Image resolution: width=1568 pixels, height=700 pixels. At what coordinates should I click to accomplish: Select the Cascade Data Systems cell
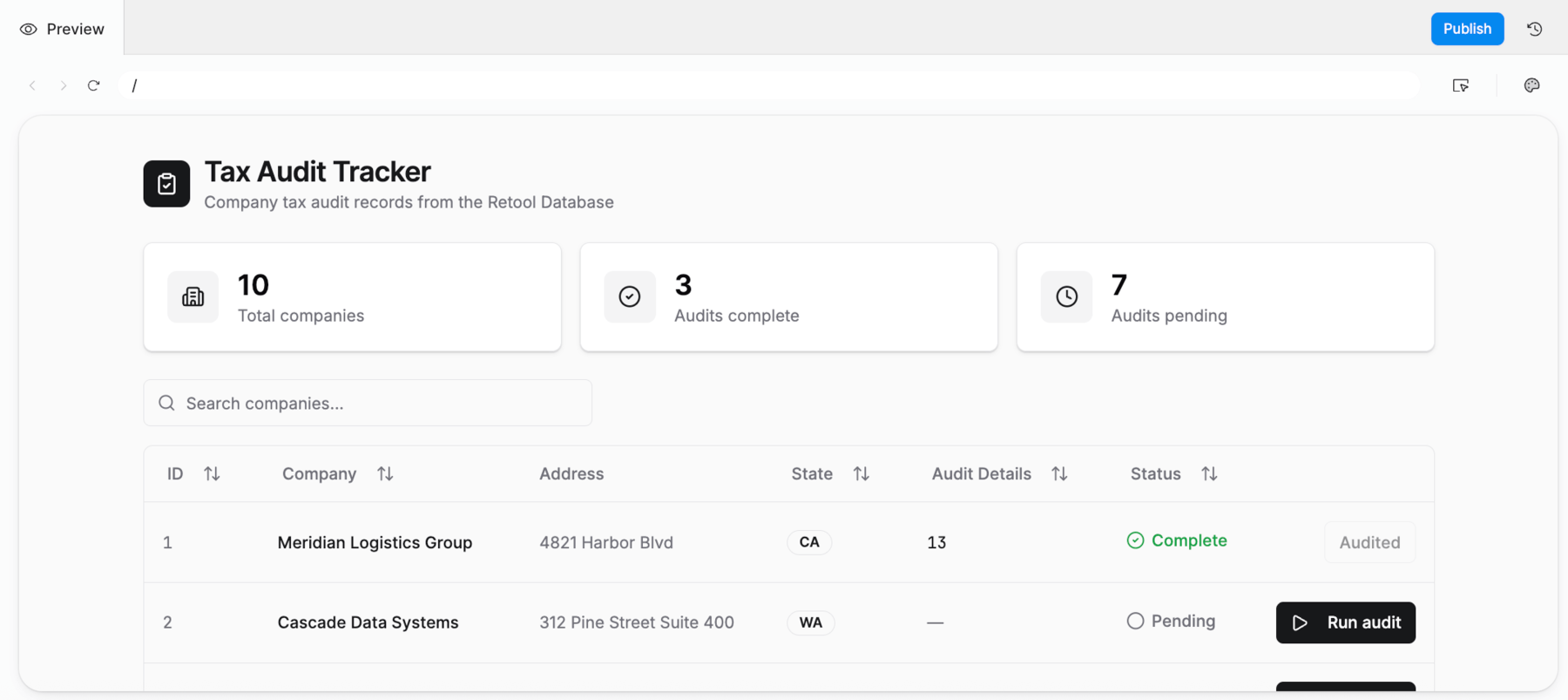pos(368,622)
